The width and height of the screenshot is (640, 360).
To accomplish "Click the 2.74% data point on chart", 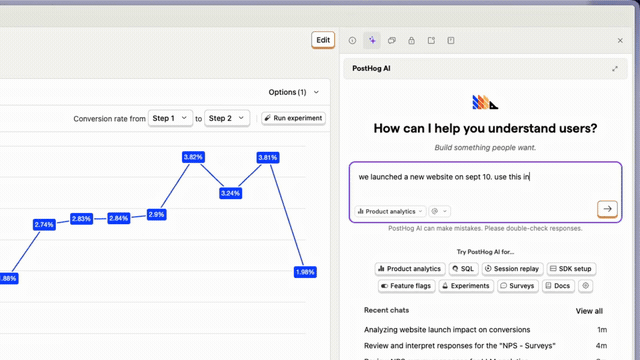I will coord(44,224).
